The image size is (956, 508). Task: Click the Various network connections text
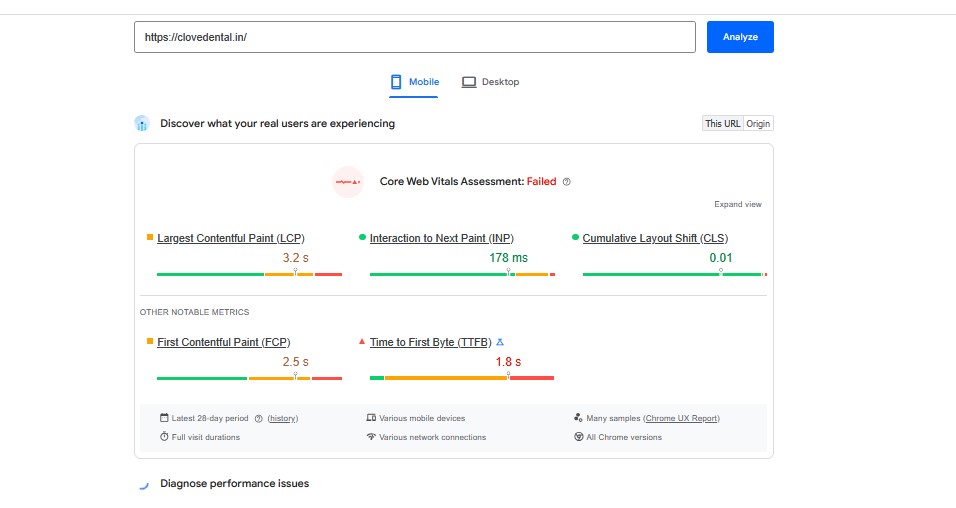[432, 437]
